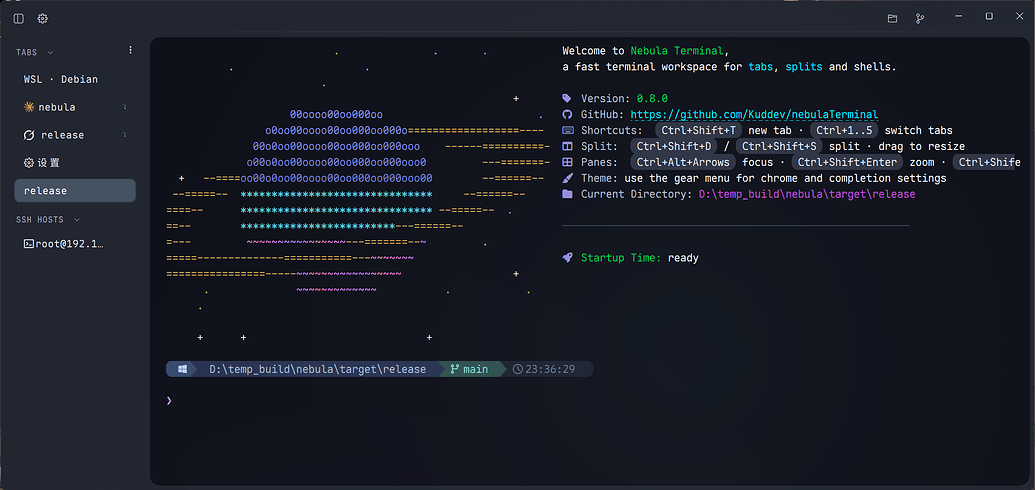This screenshot has width=1035, height=490.
Task: Click the small indicator beside the nebula tab
Action: [125, 107]
